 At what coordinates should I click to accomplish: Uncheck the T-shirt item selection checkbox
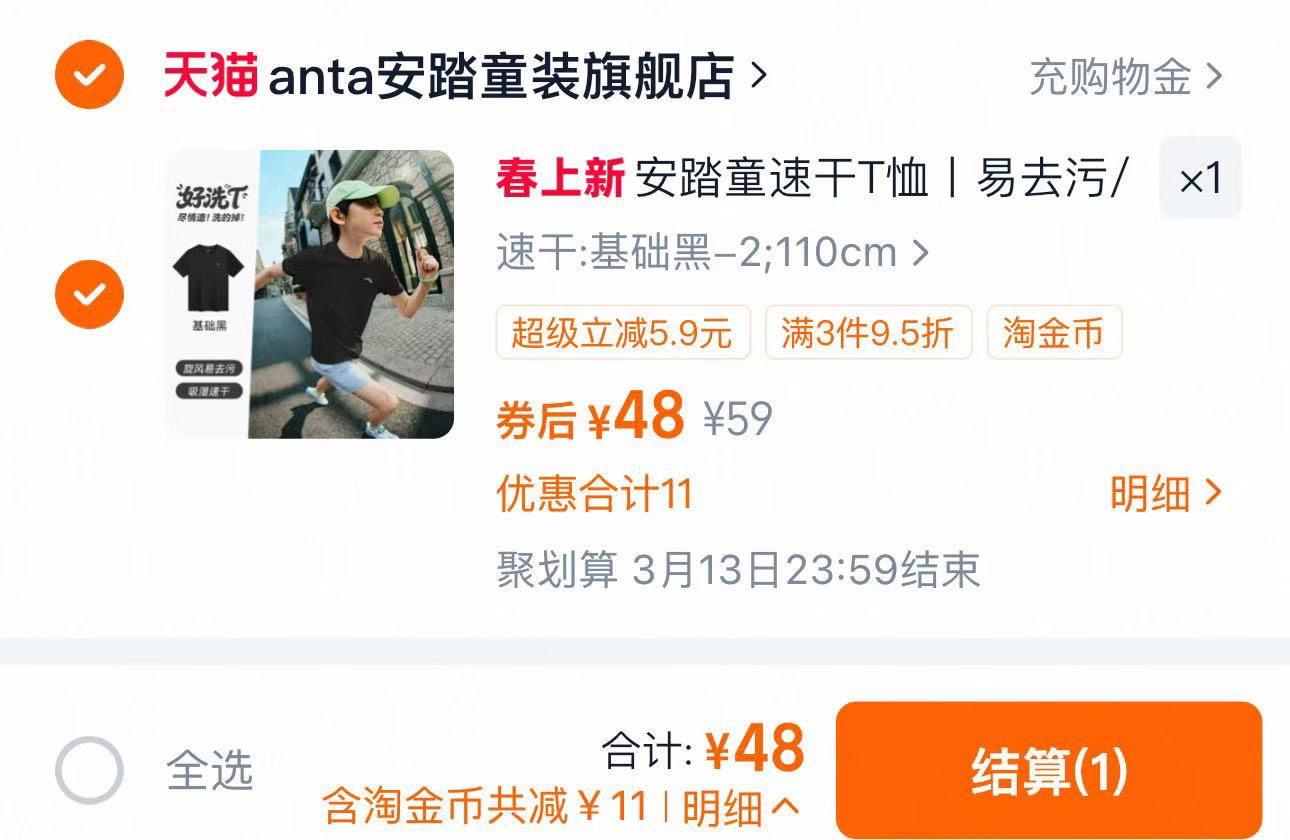[90, 294]
